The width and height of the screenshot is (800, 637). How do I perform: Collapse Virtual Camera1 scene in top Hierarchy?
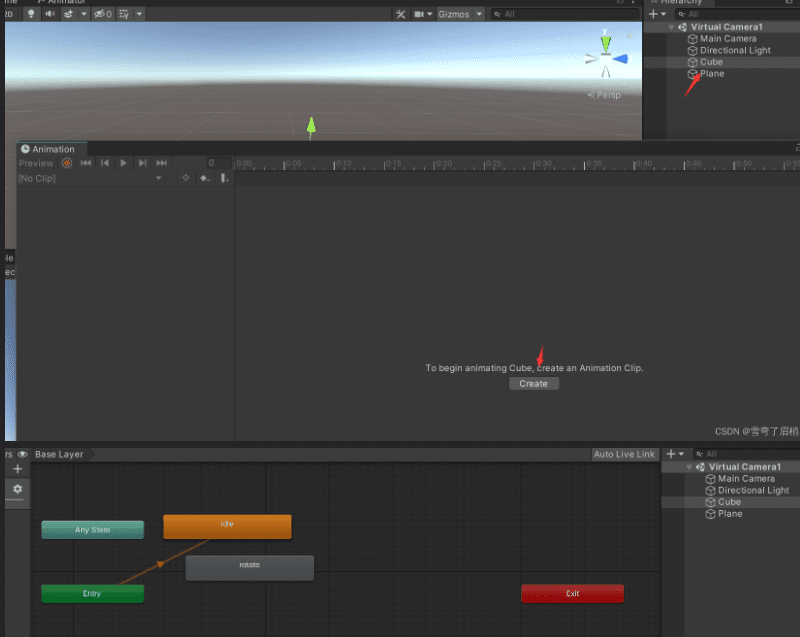click(672, 27)
